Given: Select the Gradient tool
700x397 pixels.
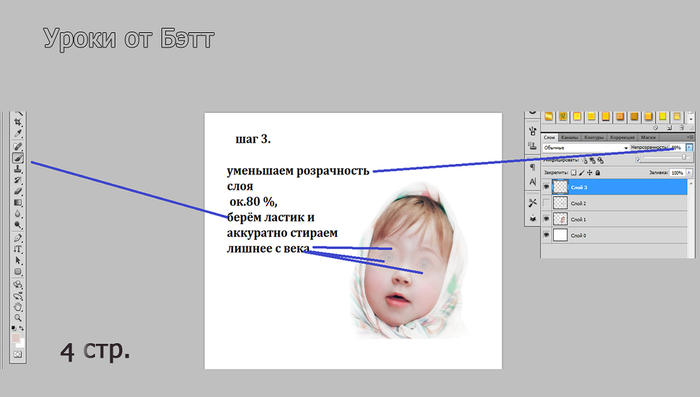Looking at the screenshot, I should pos(18,203).
